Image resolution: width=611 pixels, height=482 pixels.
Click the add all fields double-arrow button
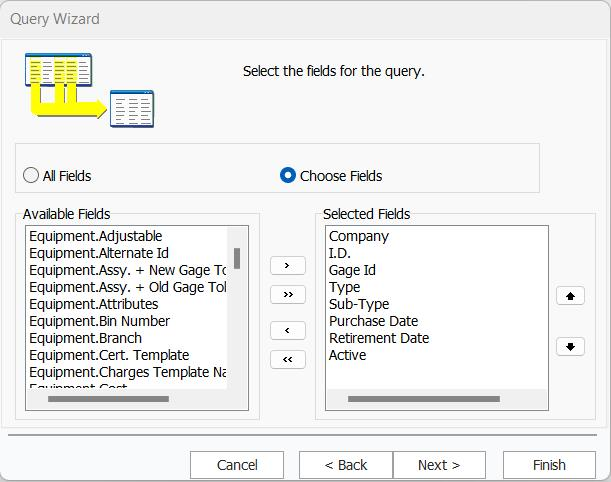[288, 295]
